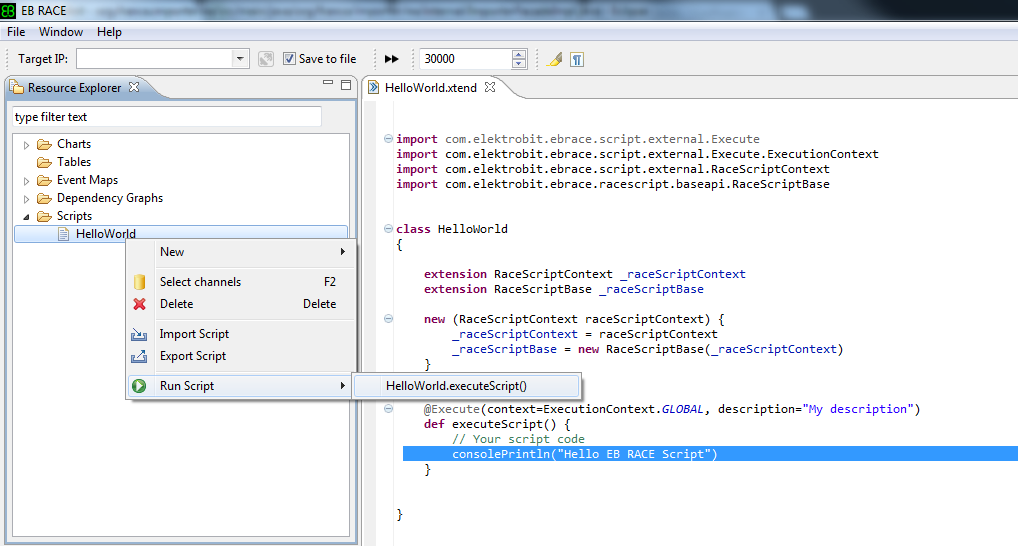Select the Charts tree item
1018x546 pixels.
pos(73,144)
